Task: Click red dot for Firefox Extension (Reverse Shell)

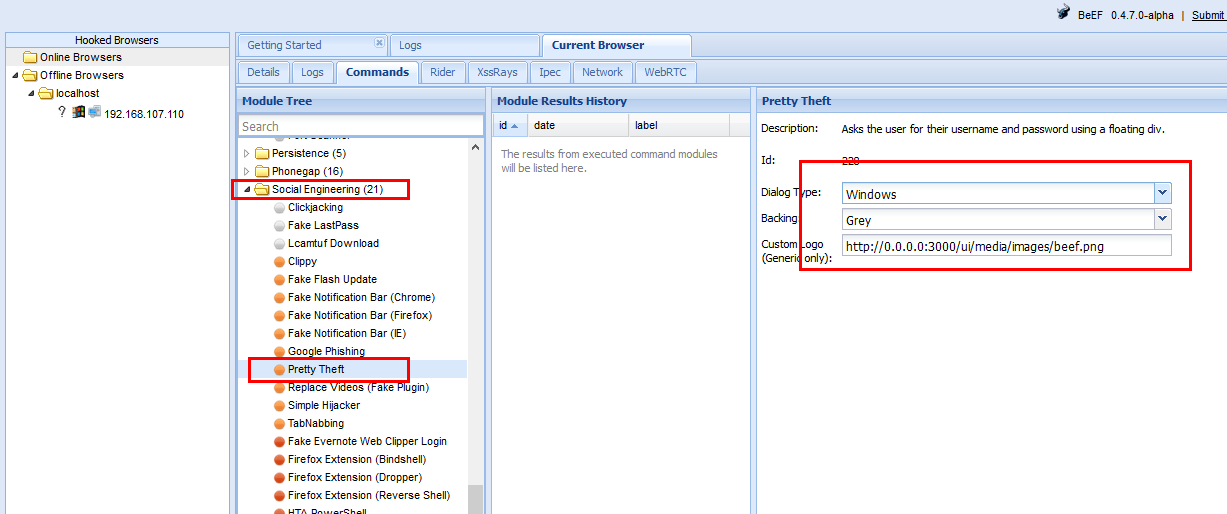Action: [279, 495]
